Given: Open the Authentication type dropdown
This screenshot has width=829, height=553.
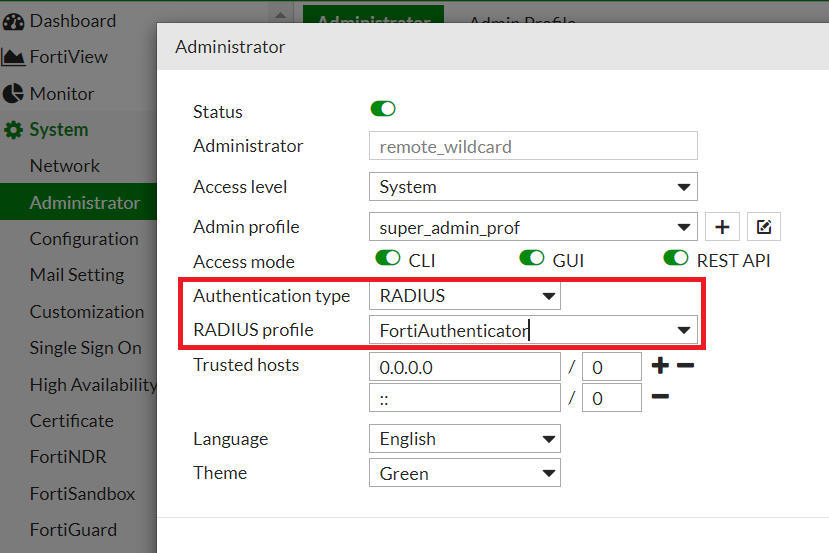Looking at the screenshot, I should point(464,296).
